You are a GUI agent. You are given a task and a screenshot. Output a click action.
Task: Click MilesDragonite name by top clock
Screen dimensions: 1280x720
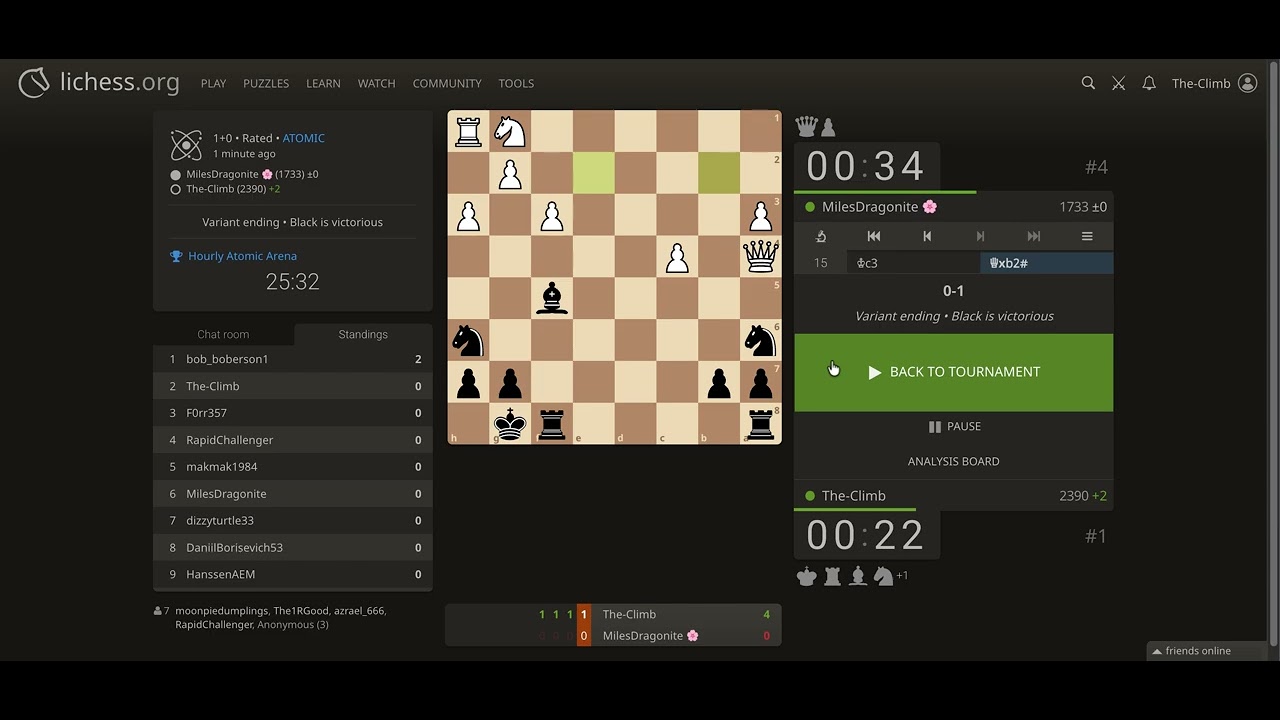coord(870,207)
